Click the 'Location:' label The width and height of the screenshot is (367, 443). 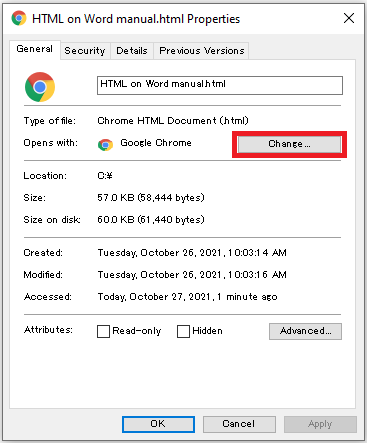[45, 176]
